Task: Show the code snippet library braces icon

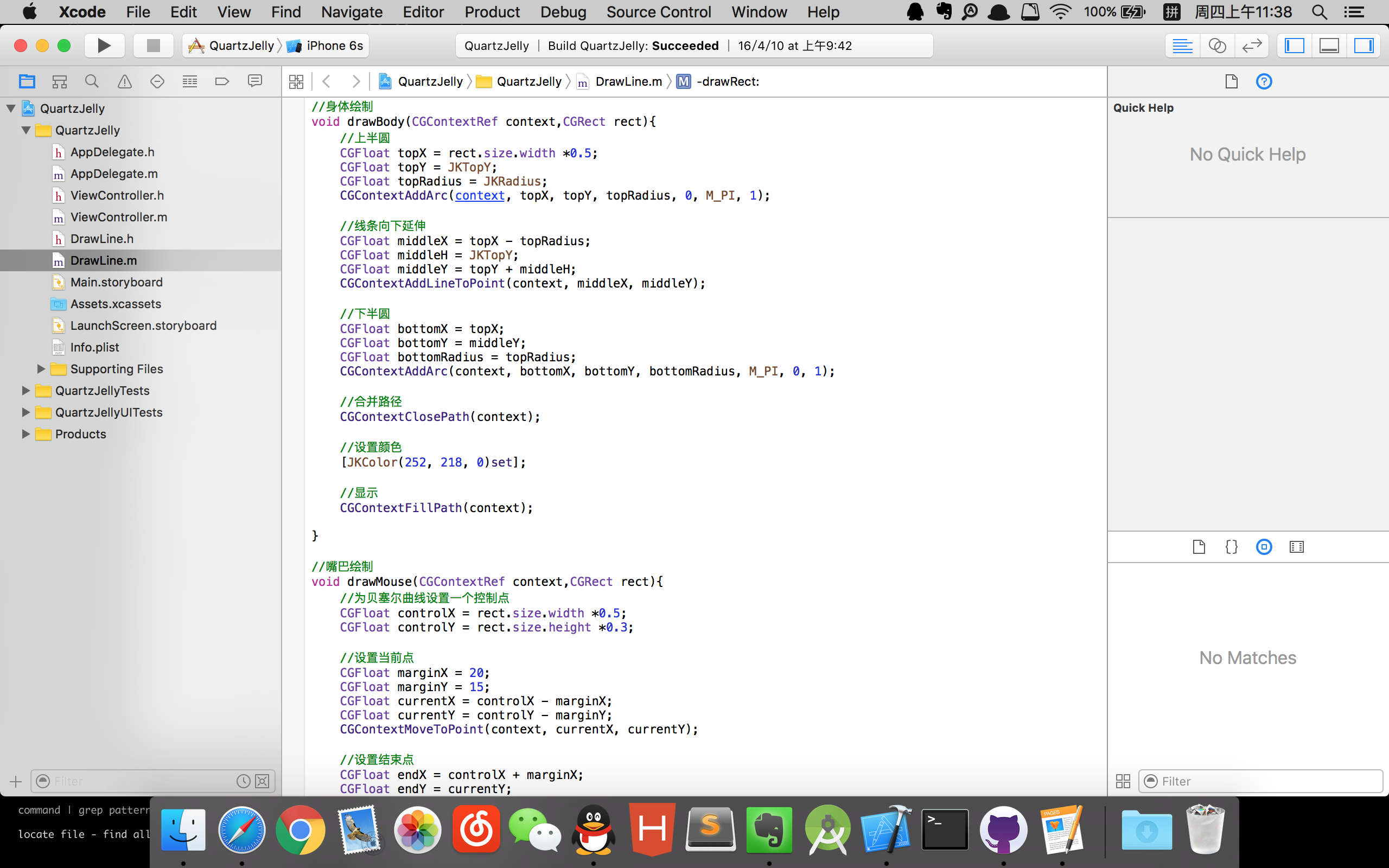Action: [1231, 546]
